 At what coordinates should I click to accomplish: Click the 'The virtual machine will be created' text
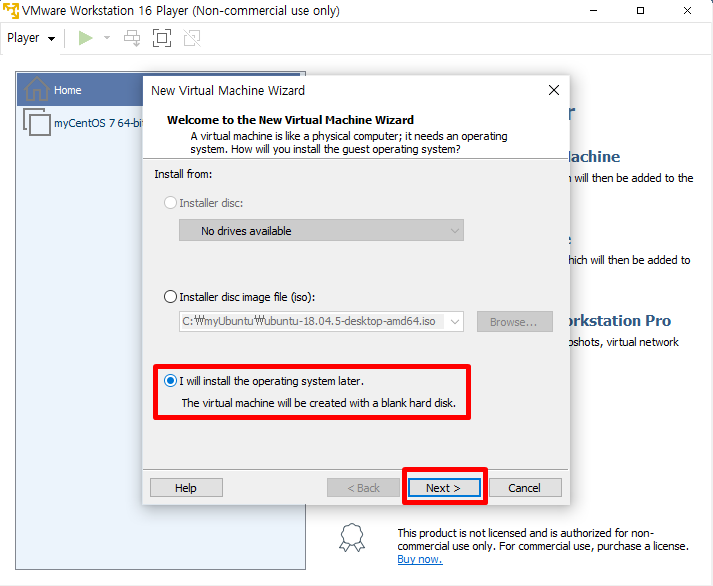[x=318, y=403]
